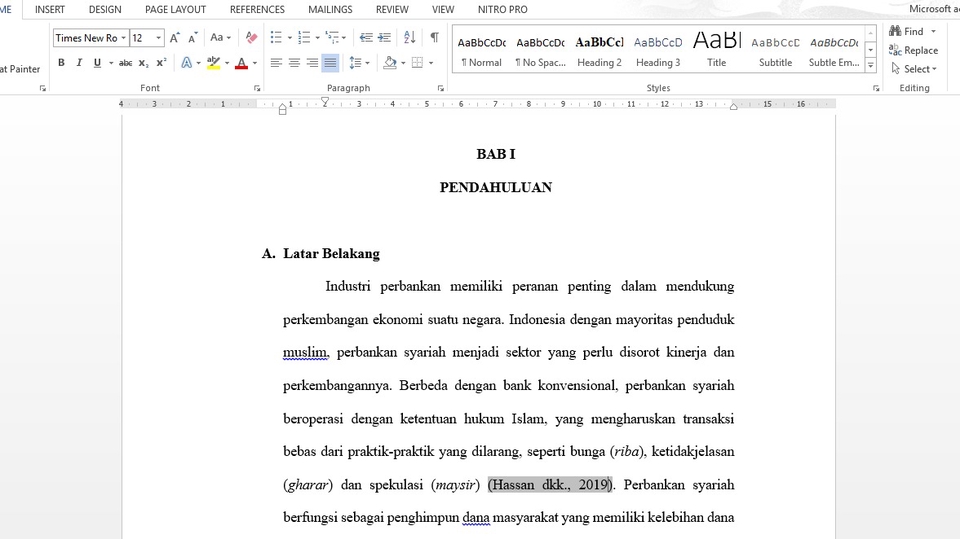Expand font color dropdown arrow

pyautogui.click(x=255, y=63)
